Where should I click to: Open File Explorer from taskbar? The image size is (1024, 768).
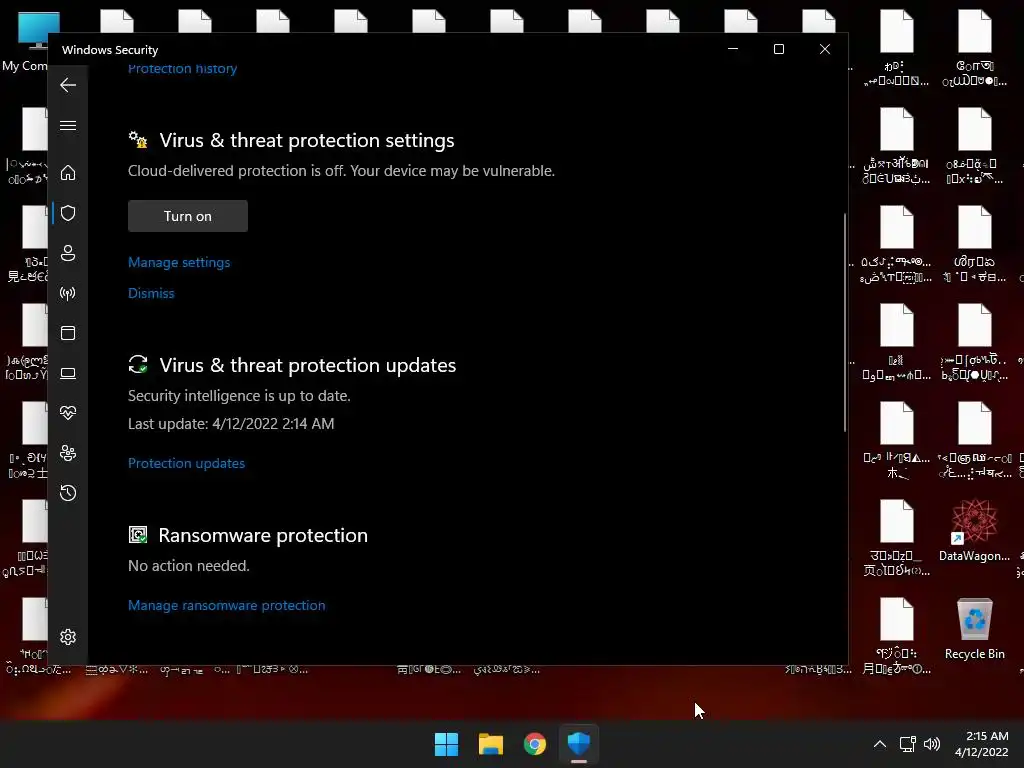click(490, 744)
